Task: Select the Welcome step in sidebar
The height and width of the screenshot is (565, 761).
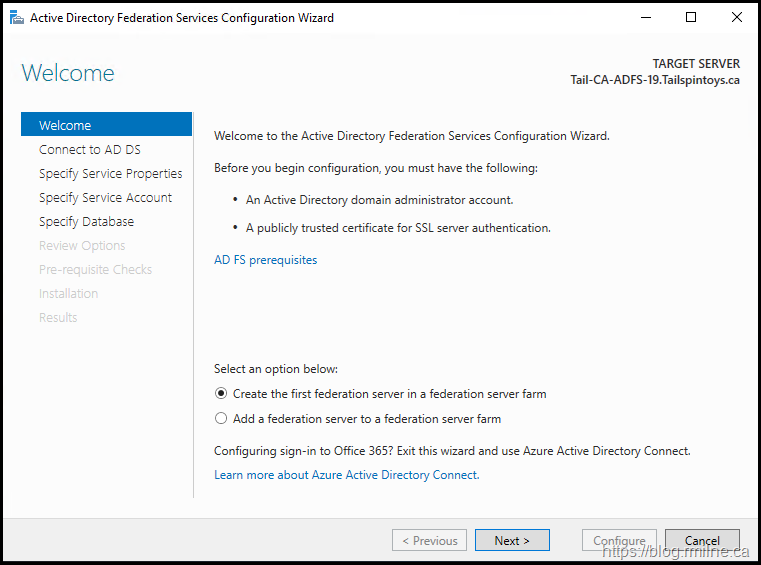Action: tap(65, 125)
